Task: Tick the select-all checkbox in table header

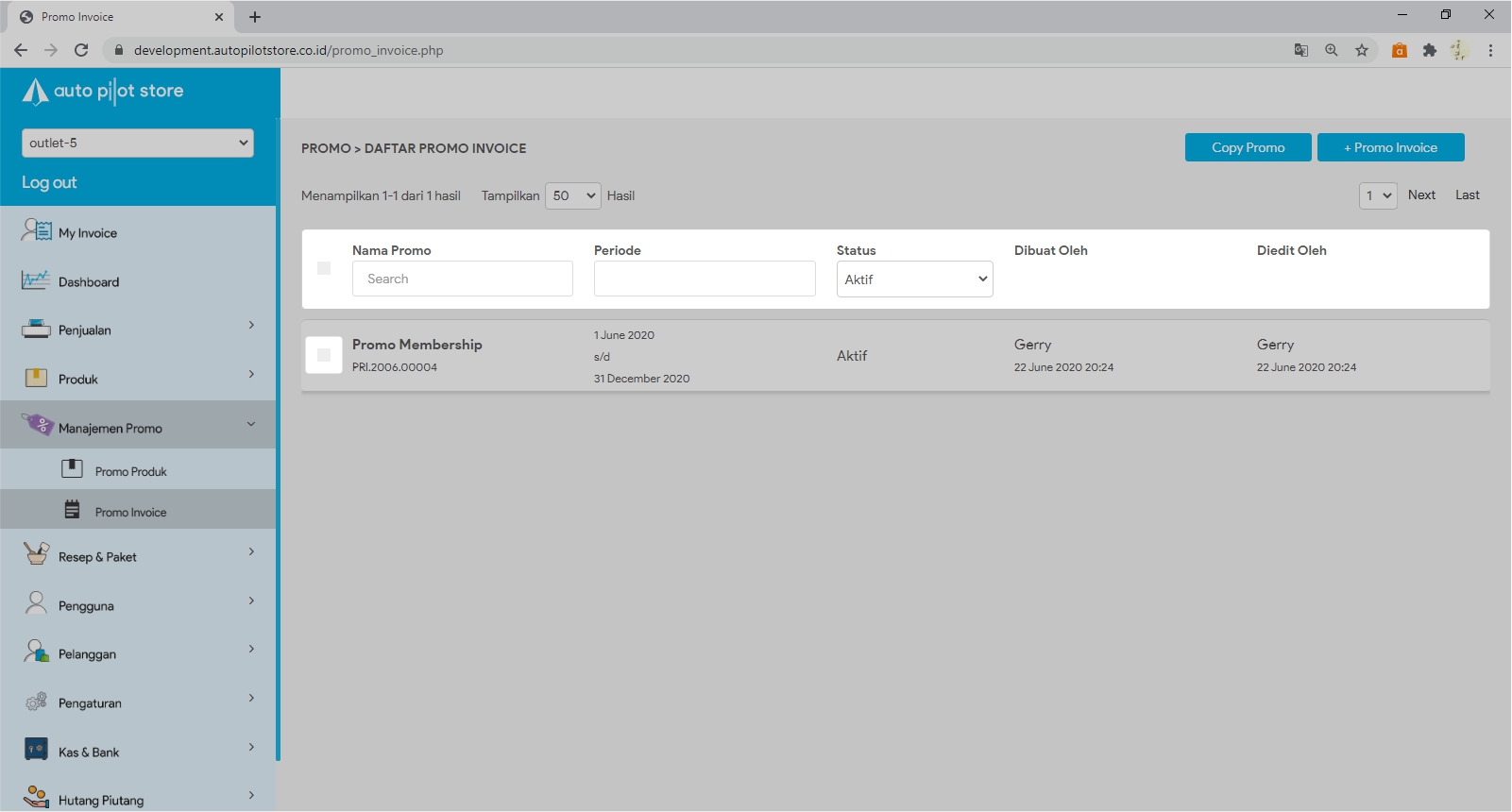Action: (x=324, y=268)
